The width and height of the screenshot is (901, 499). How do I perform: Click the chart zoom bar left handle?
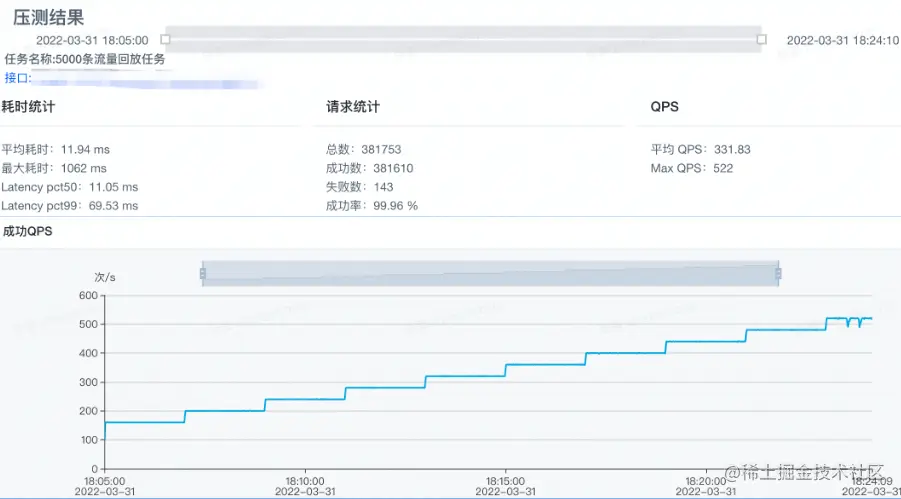[203, 274]
